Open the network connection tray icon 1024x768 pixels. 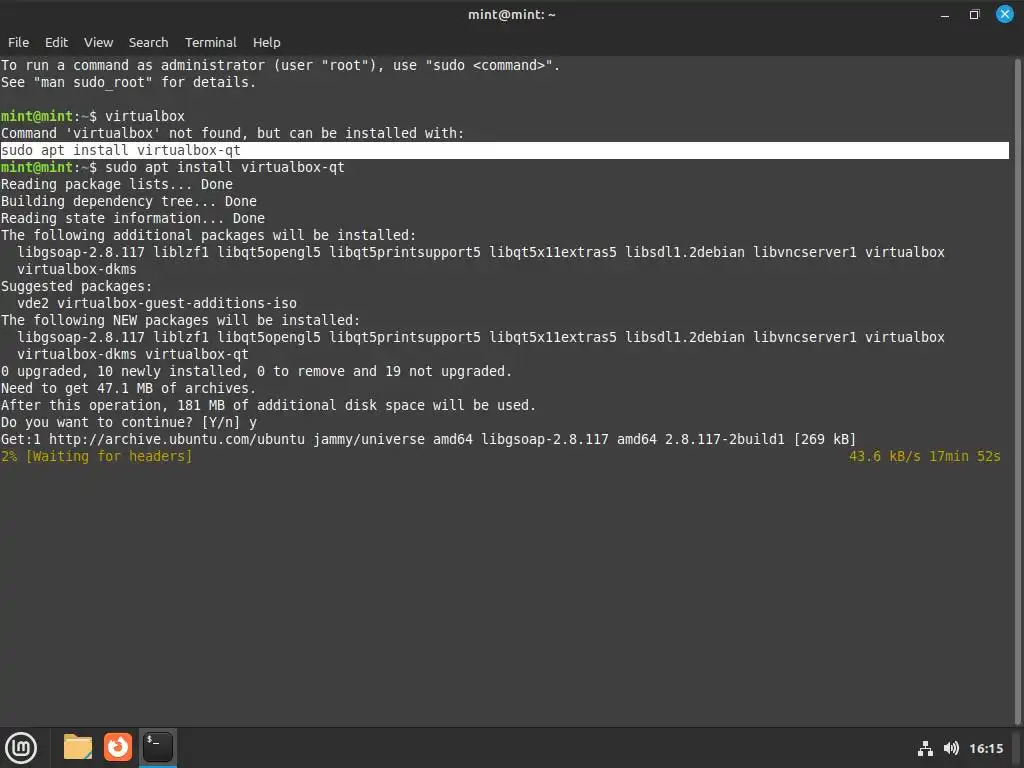[925, 748]
